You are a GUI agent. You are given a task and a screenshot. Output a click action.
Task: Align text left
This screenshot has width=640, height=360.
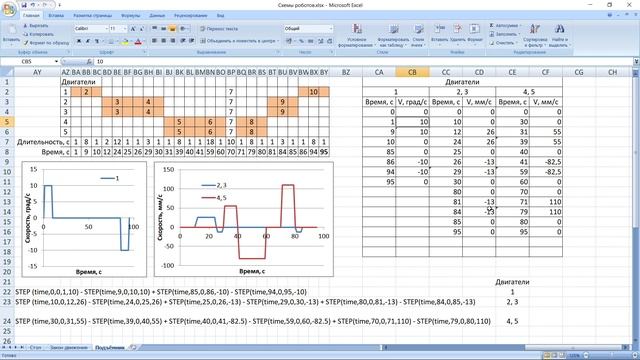coord(154,41)
